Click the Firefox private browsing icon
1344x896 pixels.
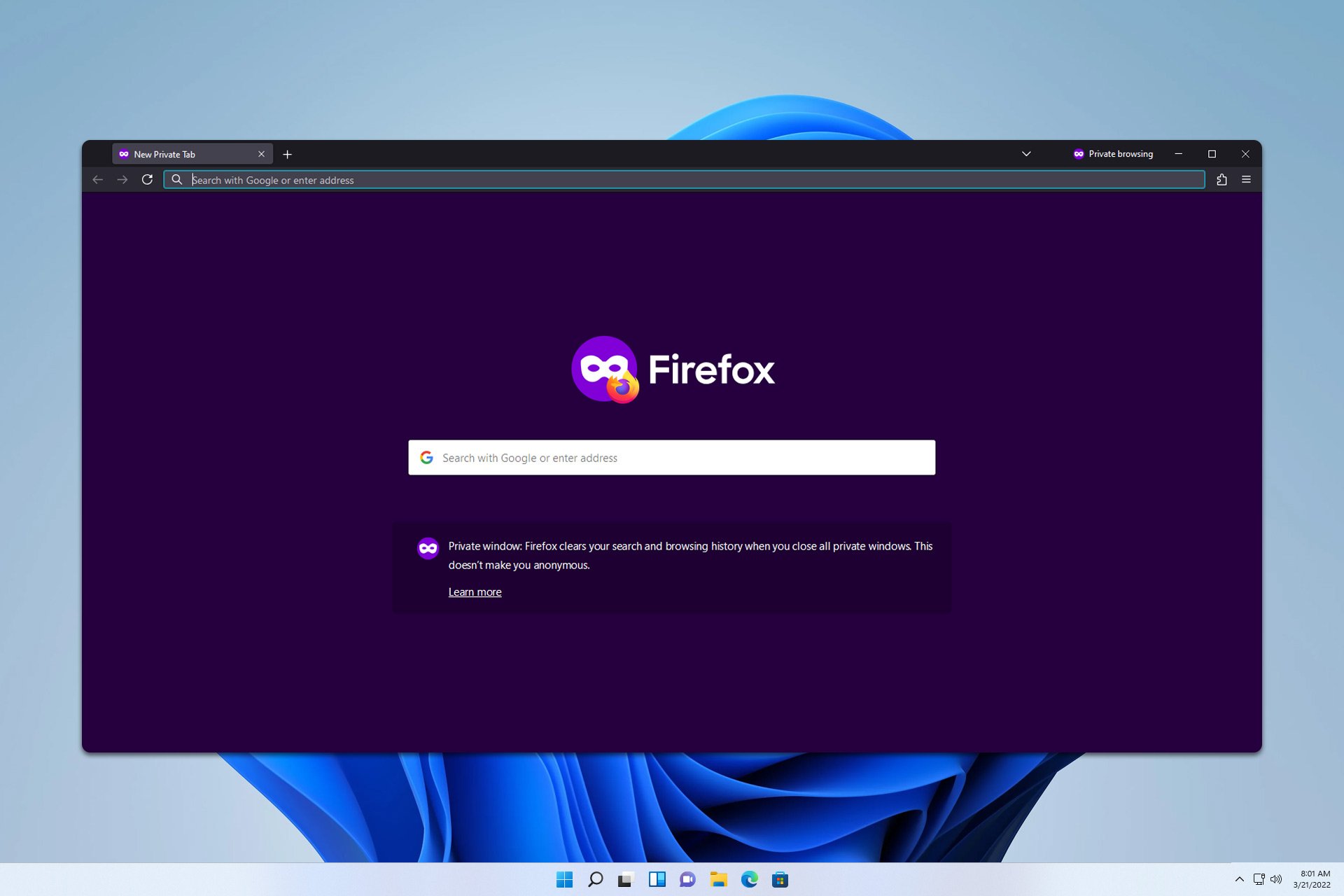1079,153
